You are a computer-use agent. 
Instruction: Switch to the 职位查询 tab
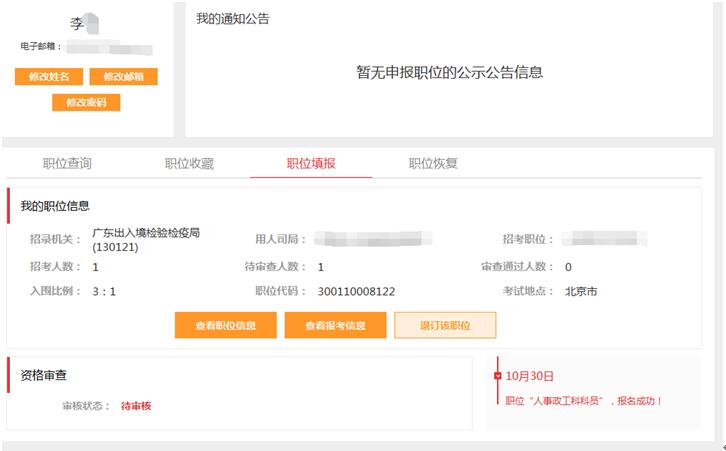click(68, 164)
